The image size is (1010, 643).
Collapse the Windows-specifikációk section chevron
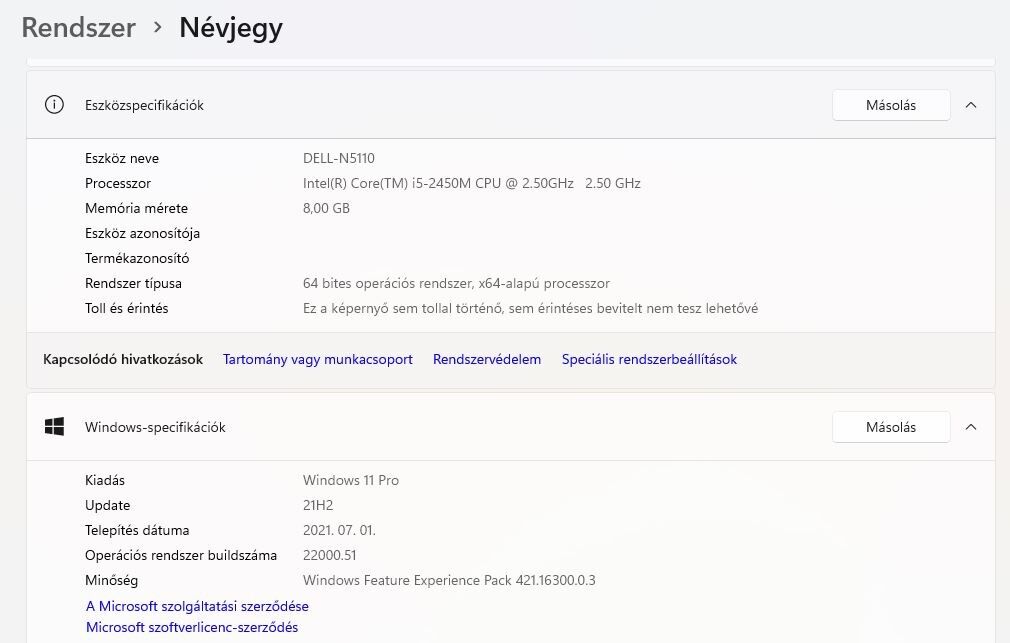(970, 427)
